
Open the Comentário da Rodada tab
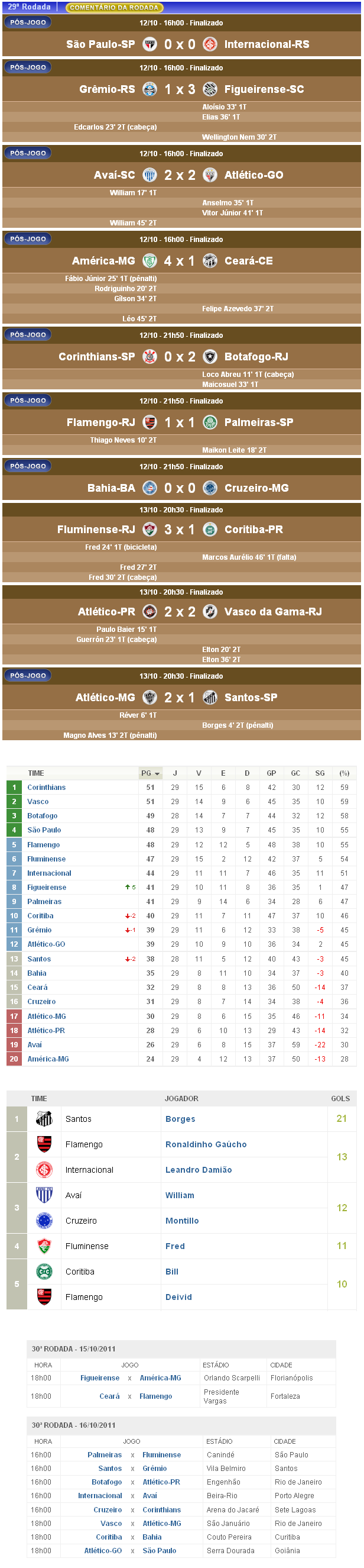[x=113, y=7]
